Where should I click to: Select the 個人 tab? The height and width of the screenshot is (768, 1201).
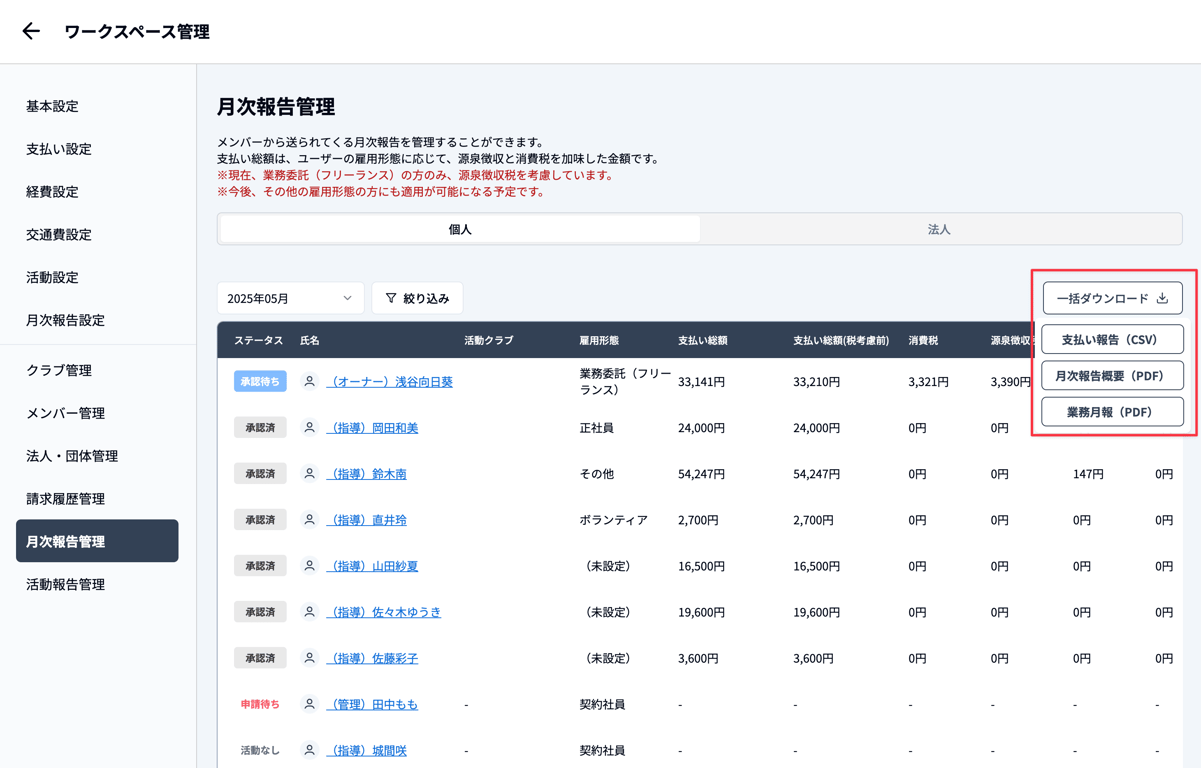point(460,229)
